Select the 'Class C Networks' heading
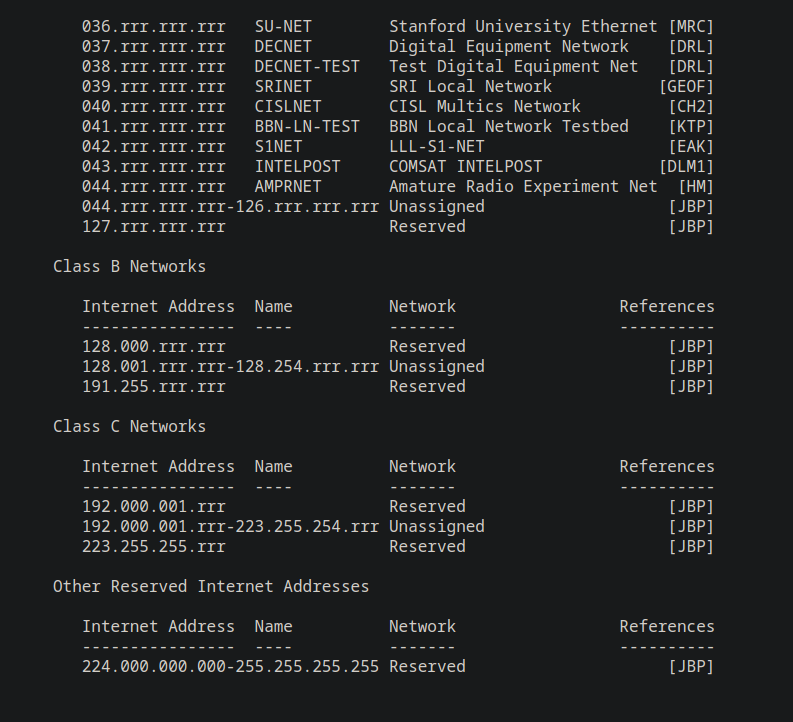Viewport: 793px width, 722px height. 129,426
